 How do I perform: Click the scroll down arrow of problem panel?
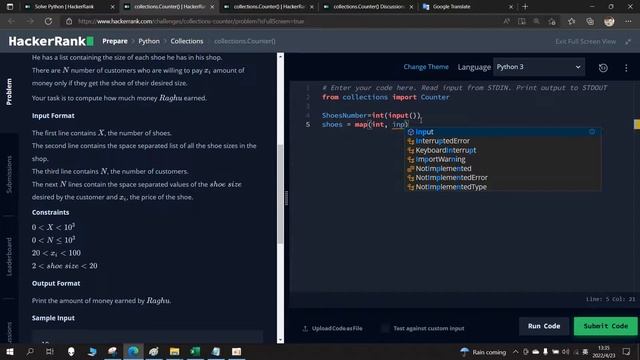[x=280, y=340]
